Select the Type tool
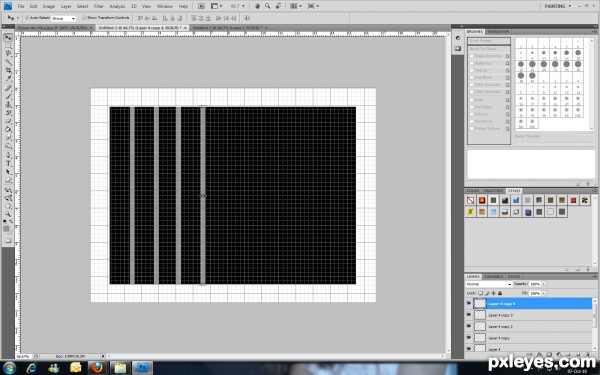 (x=8, y=163)
